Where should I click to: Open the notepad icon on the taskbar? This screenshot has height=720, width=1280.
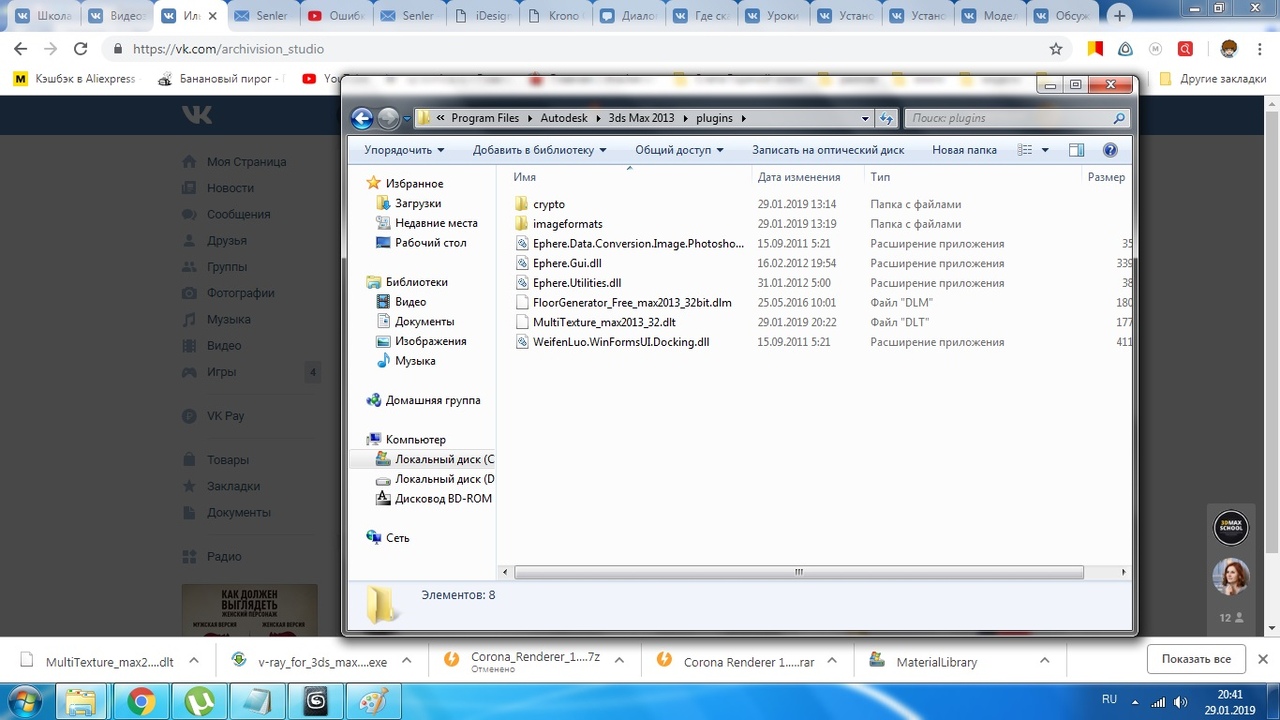[259, 701]
